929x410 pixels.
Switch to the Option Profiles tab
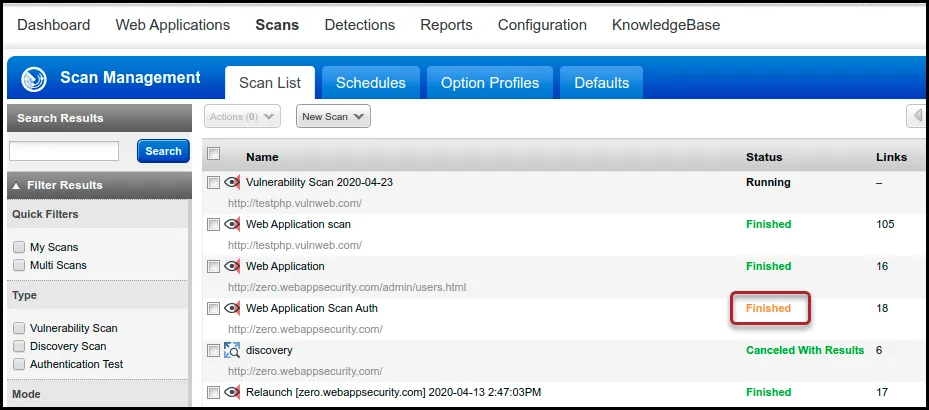[x=490, y=82]
